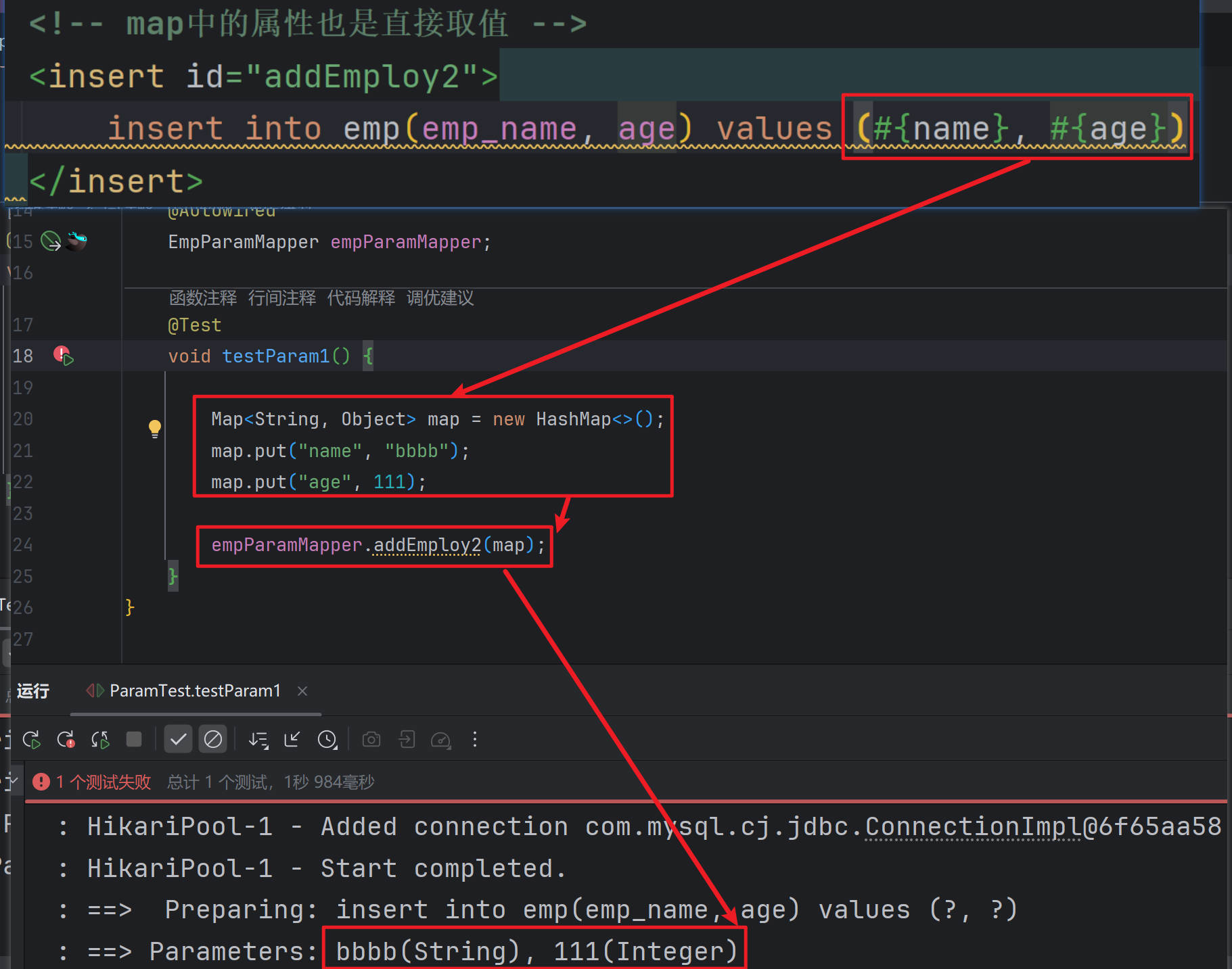Toggle auto-test rerun icon
Viewport: 1232px width, 969px height.
(100, 740)
